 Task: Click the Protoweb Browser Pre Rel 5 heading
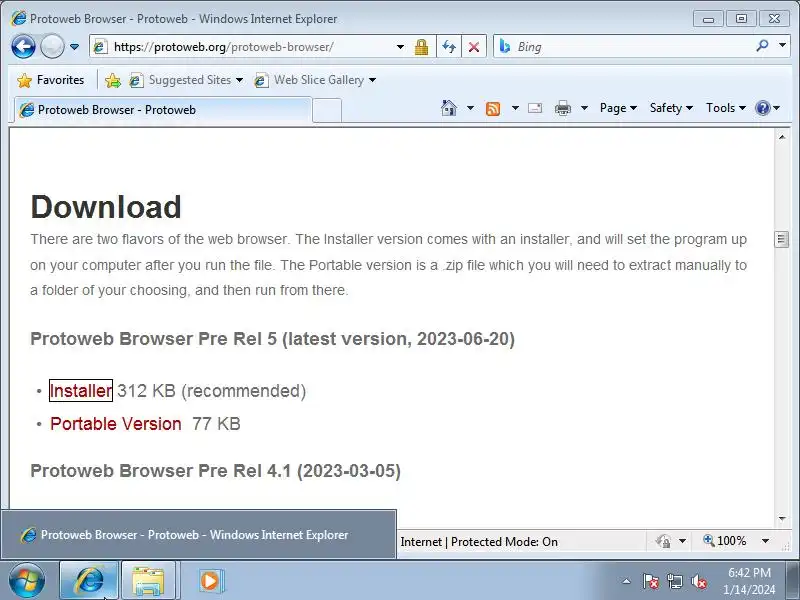coord(272,339)
